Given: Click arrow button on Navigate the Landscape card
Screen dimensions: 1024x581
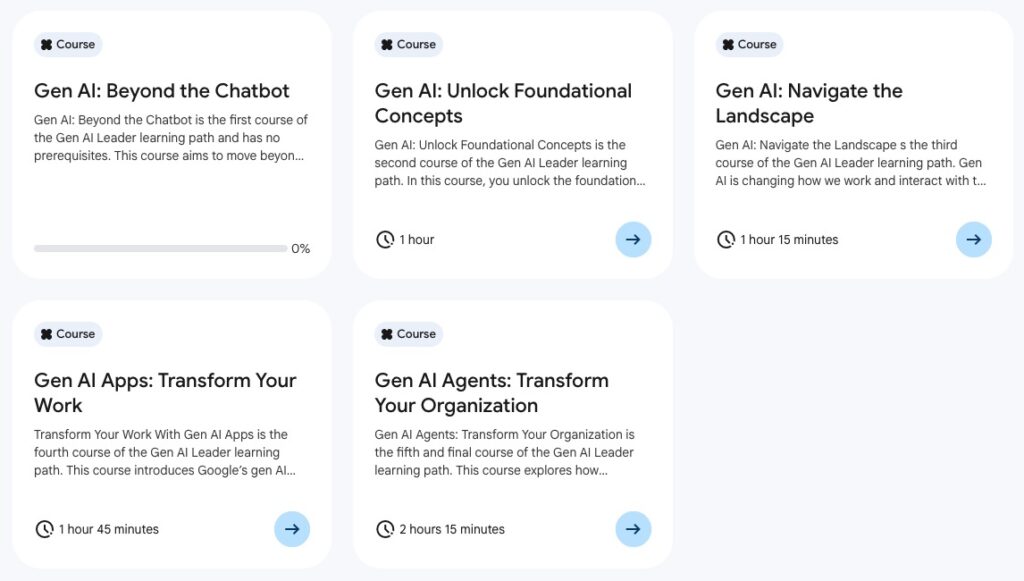Looking at the screenshot, I should (974, 240).
